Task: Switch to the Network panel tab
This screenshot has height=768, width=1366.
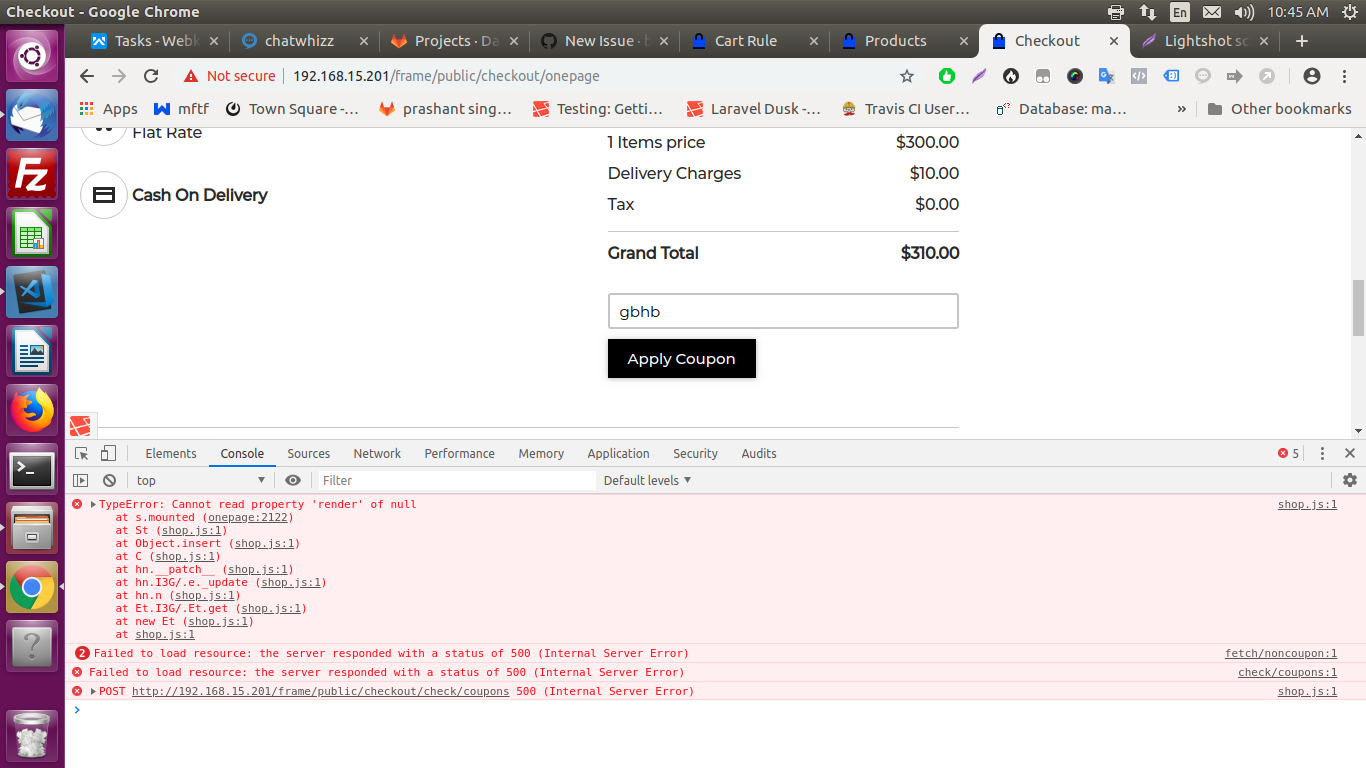Action: (377, 453)
